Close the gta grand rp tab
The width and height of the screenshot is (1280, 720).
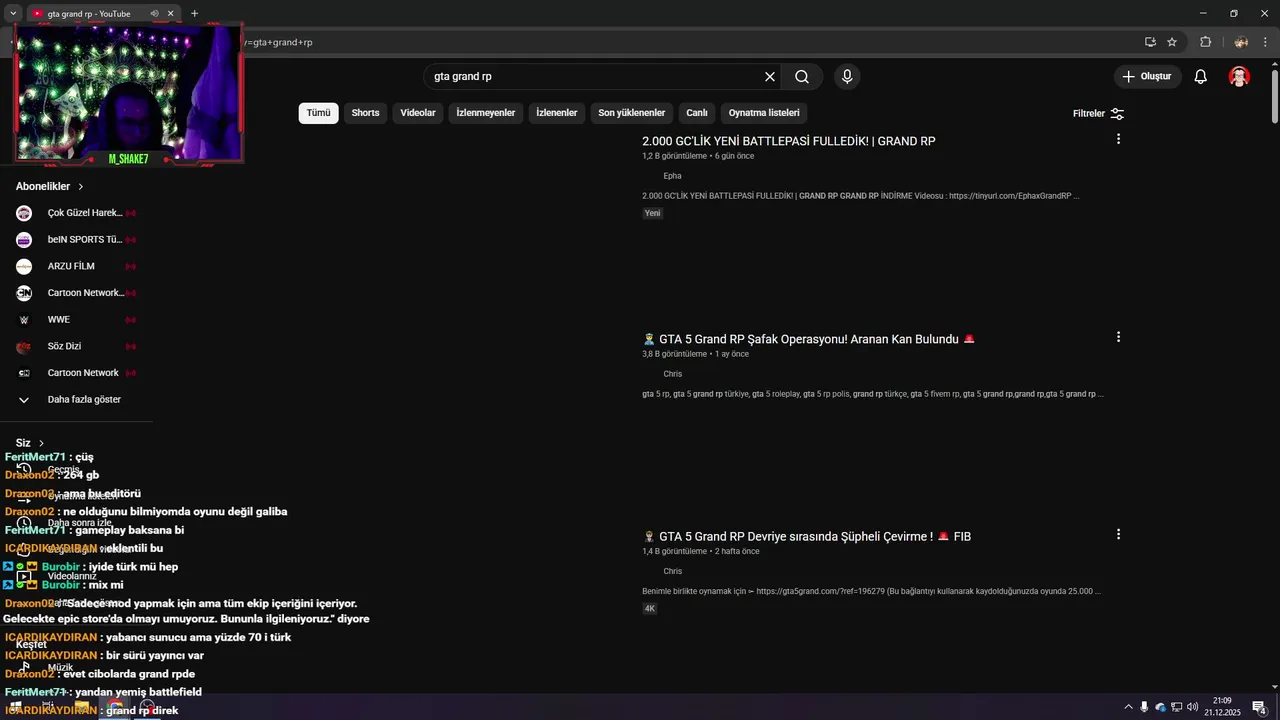170,14
